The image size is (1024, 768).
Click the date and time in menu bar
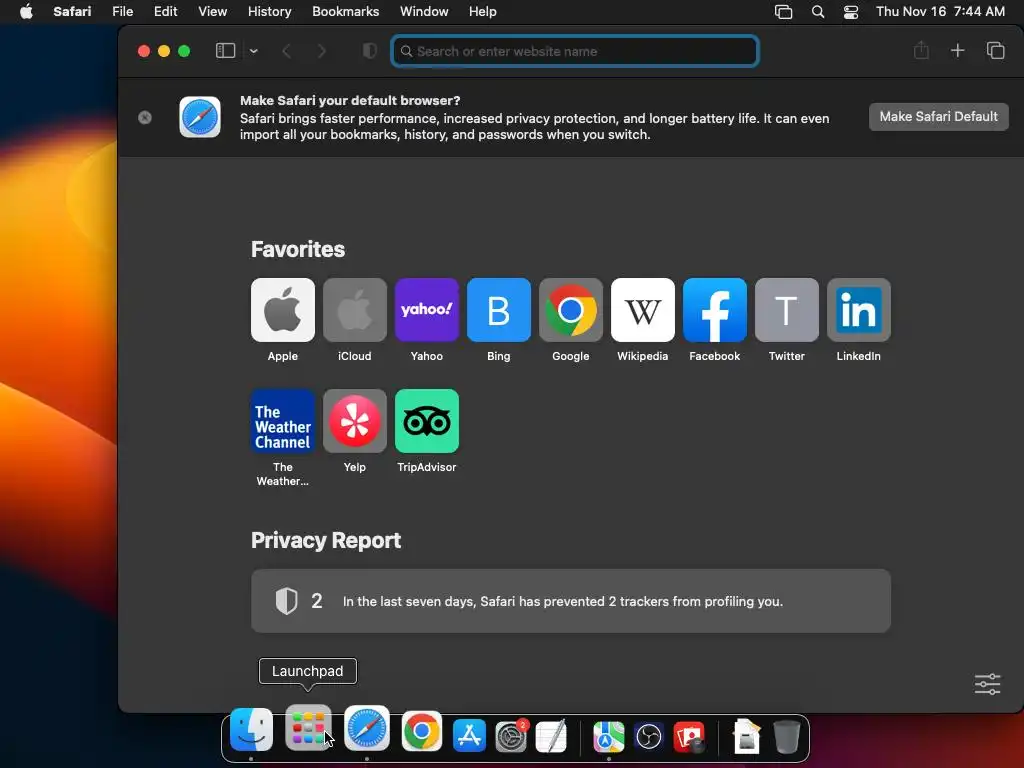(x=940, y=12)
